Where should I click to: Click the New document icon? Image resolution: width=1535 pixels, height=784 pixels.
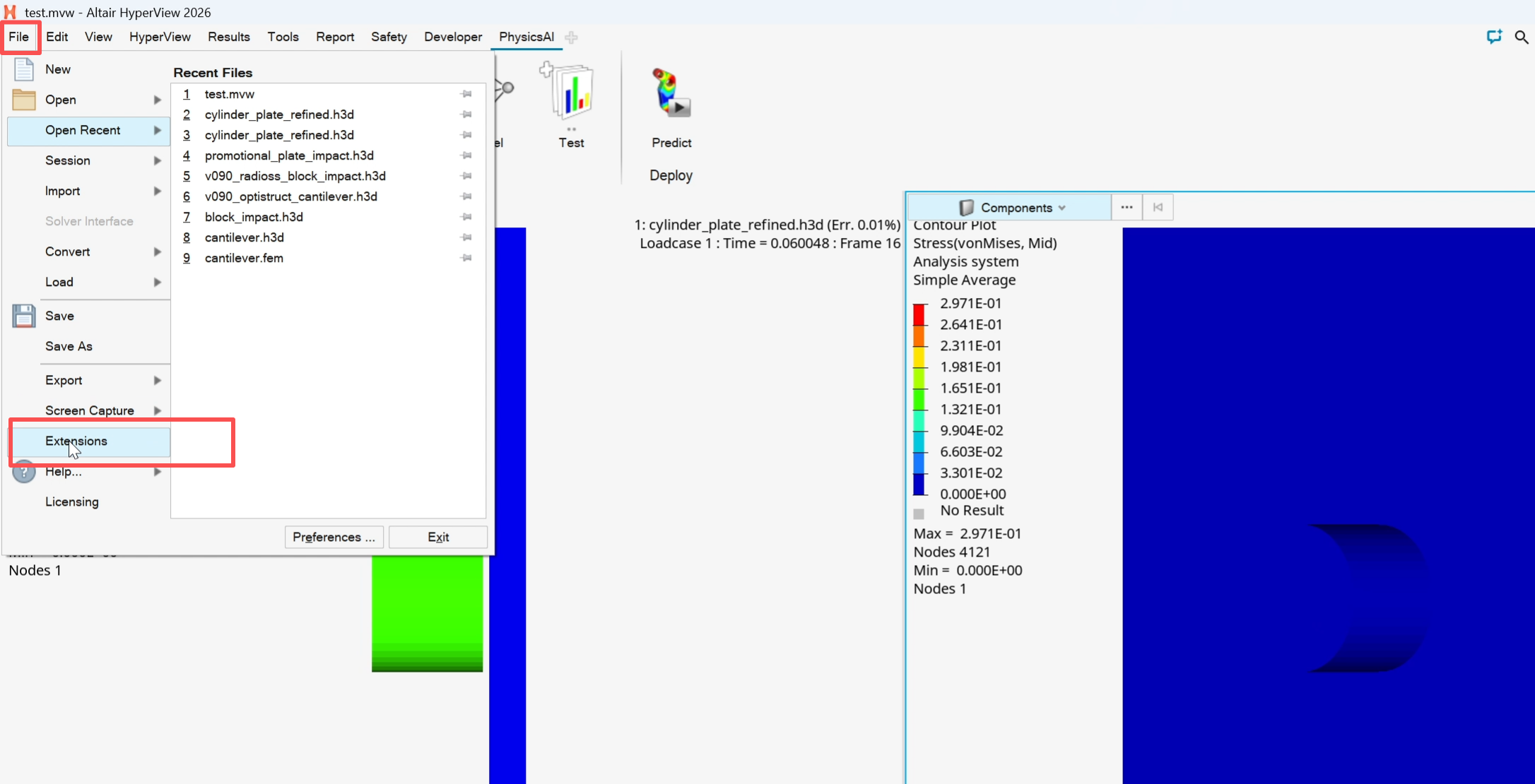tap(24, 69)
